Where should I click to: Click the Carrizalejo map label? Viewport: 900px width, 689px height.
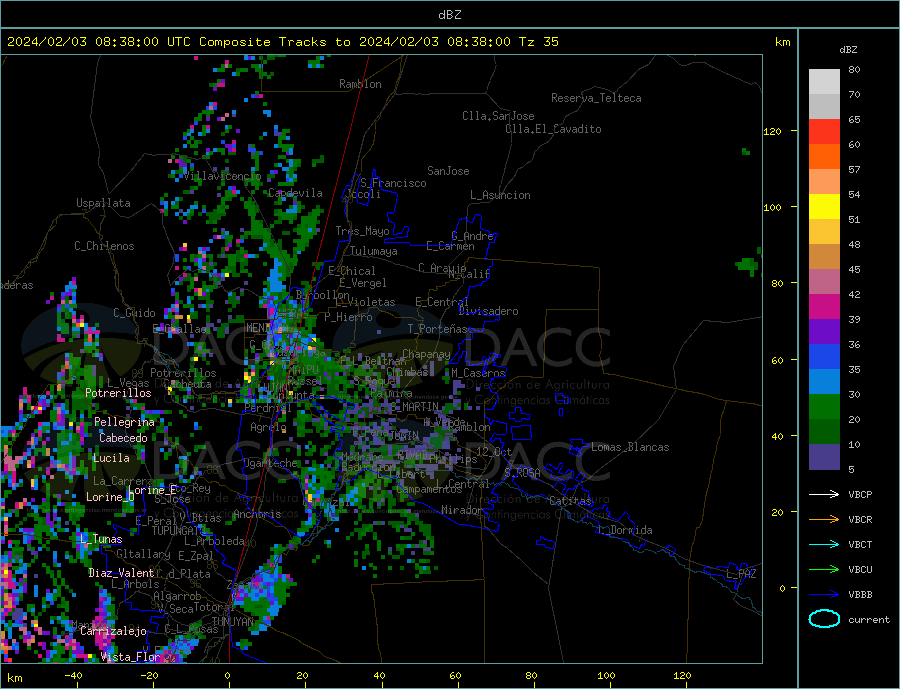point(113,632)
